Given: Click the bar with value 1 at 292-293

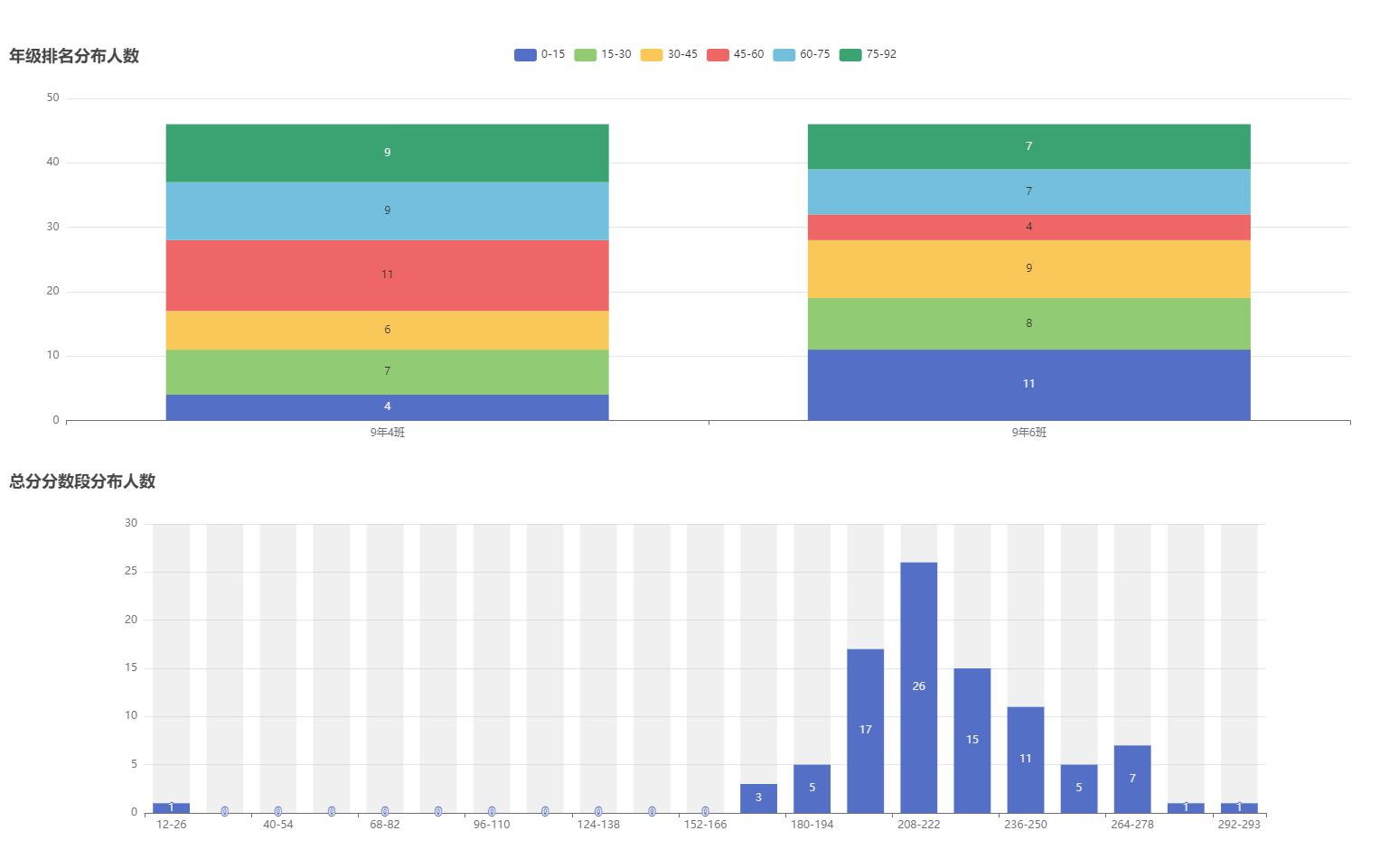Looking at the screenshot, I should point(1239,807).
